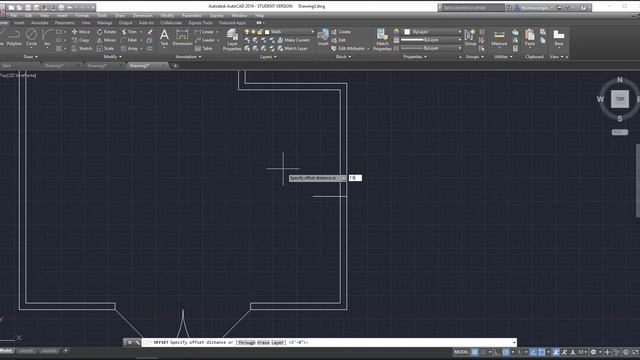Viewport: 640px width, 360px height.
Task: Expand the Layers panel
Action: [x=268, y=57]
